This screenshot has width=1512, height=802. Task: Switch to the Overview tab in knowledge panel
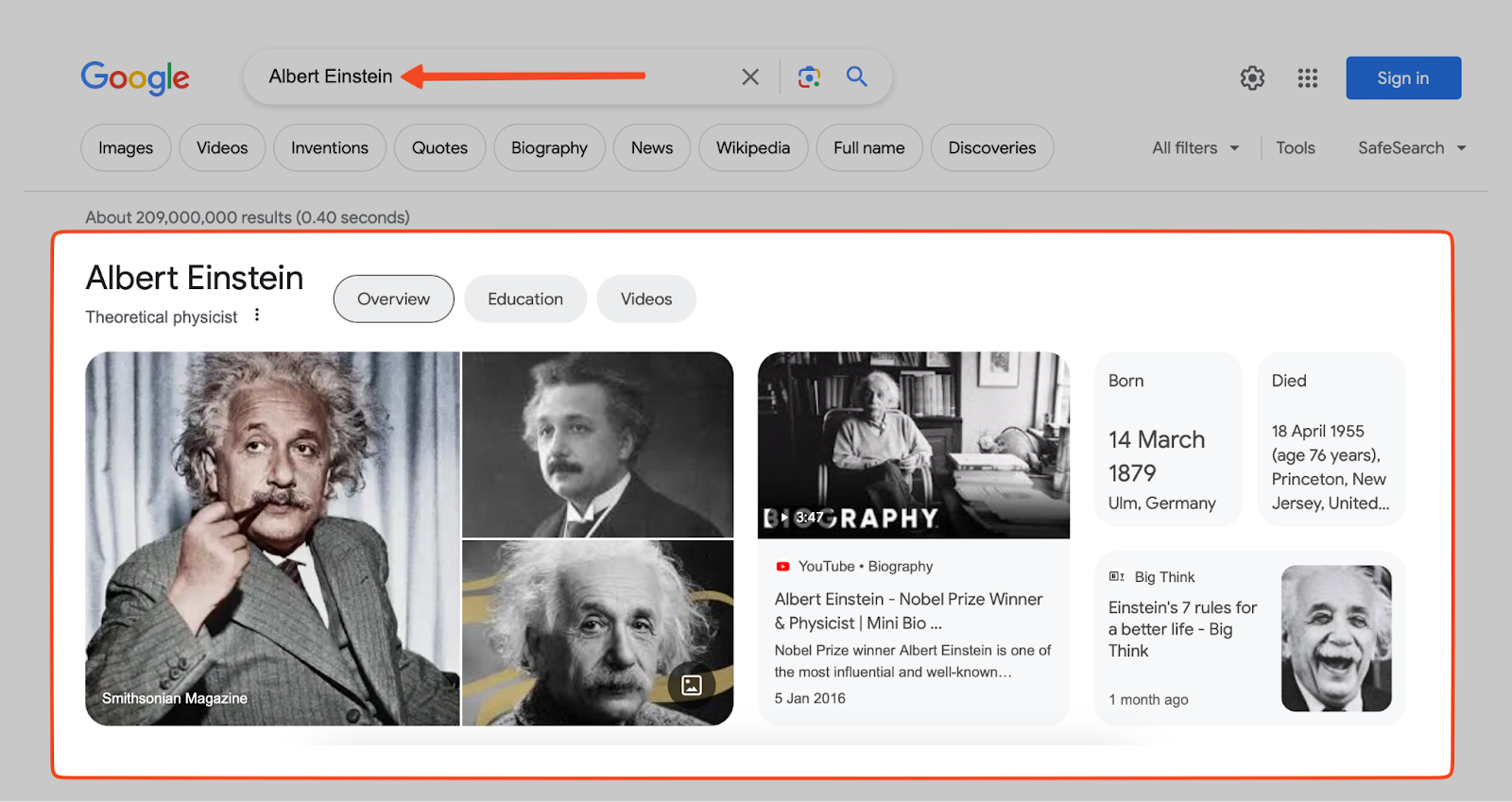click(393, 299)
